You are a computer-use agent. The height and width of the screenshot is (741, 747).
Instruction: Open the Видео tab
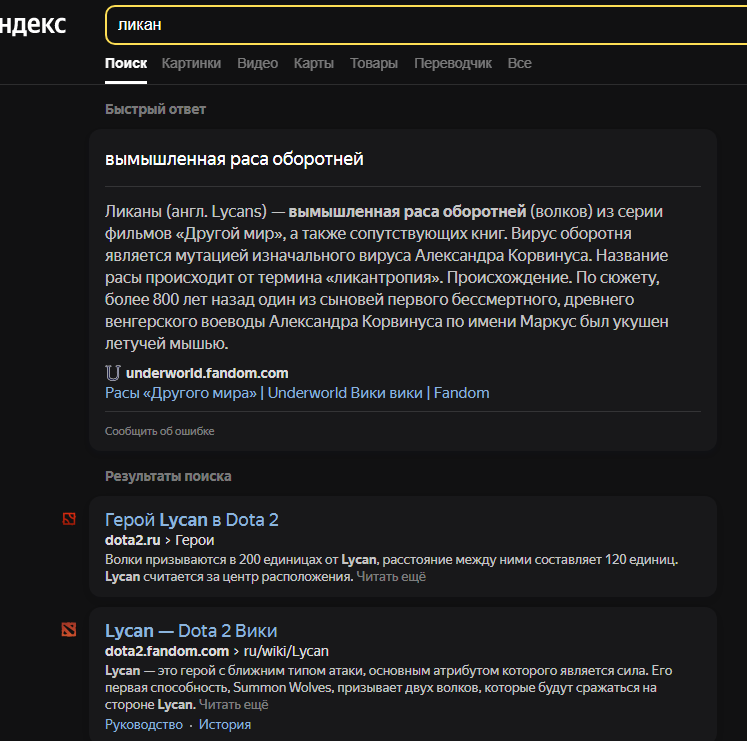pos(257,63)
